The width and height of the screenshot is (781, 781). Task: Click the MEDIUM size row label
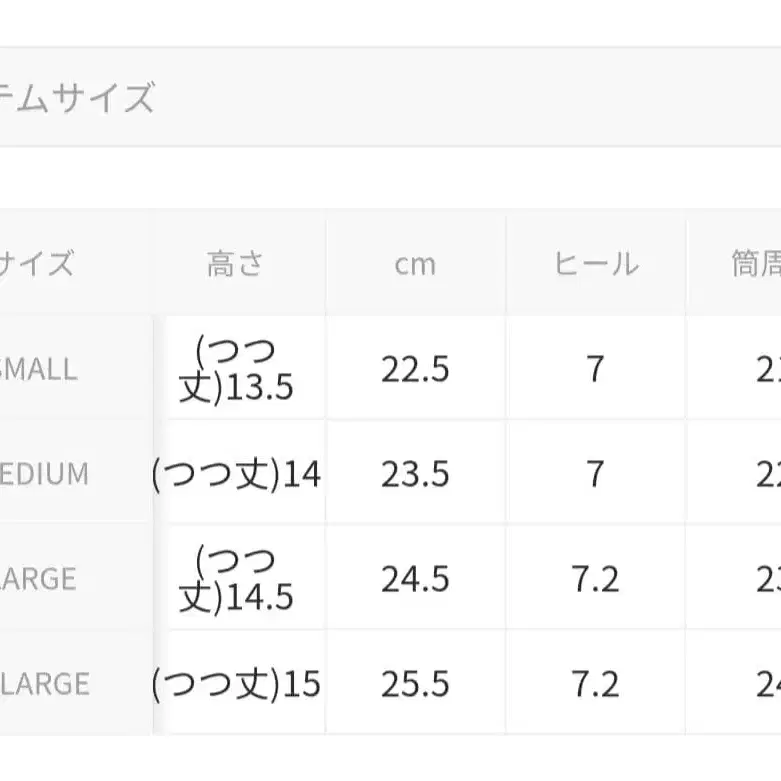(x=44, y=473)
